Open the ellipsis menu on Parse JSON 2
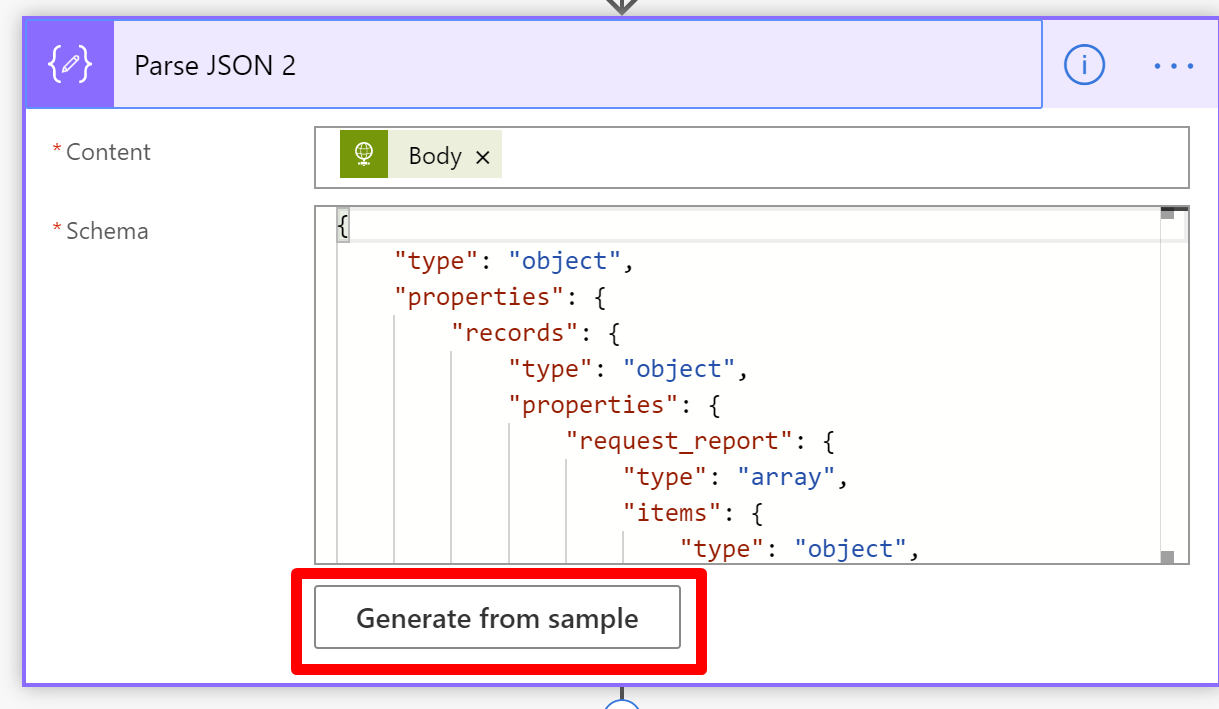 pyautogui.click(x=1174, y=66)
